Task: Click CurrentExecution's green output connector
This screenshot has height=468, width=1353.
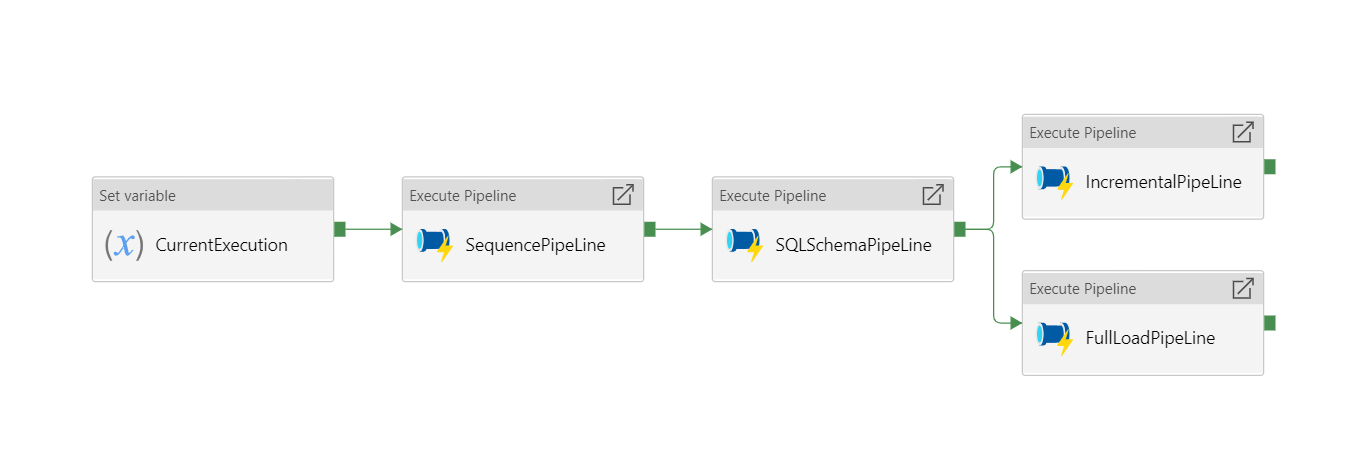Action: (x=339, y=229)
